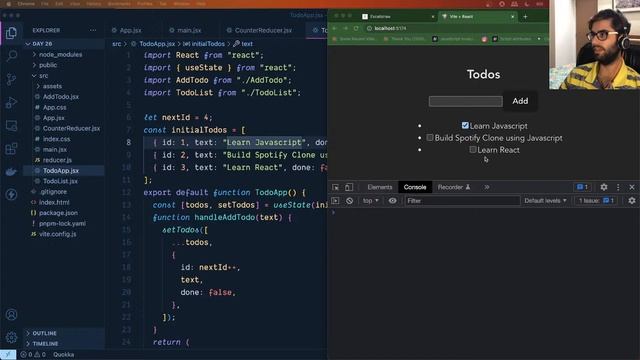The height and width of the screenshot is (360, 640).
Task: Uncheck the Learn Javascript todo
Action: [465, 125]
